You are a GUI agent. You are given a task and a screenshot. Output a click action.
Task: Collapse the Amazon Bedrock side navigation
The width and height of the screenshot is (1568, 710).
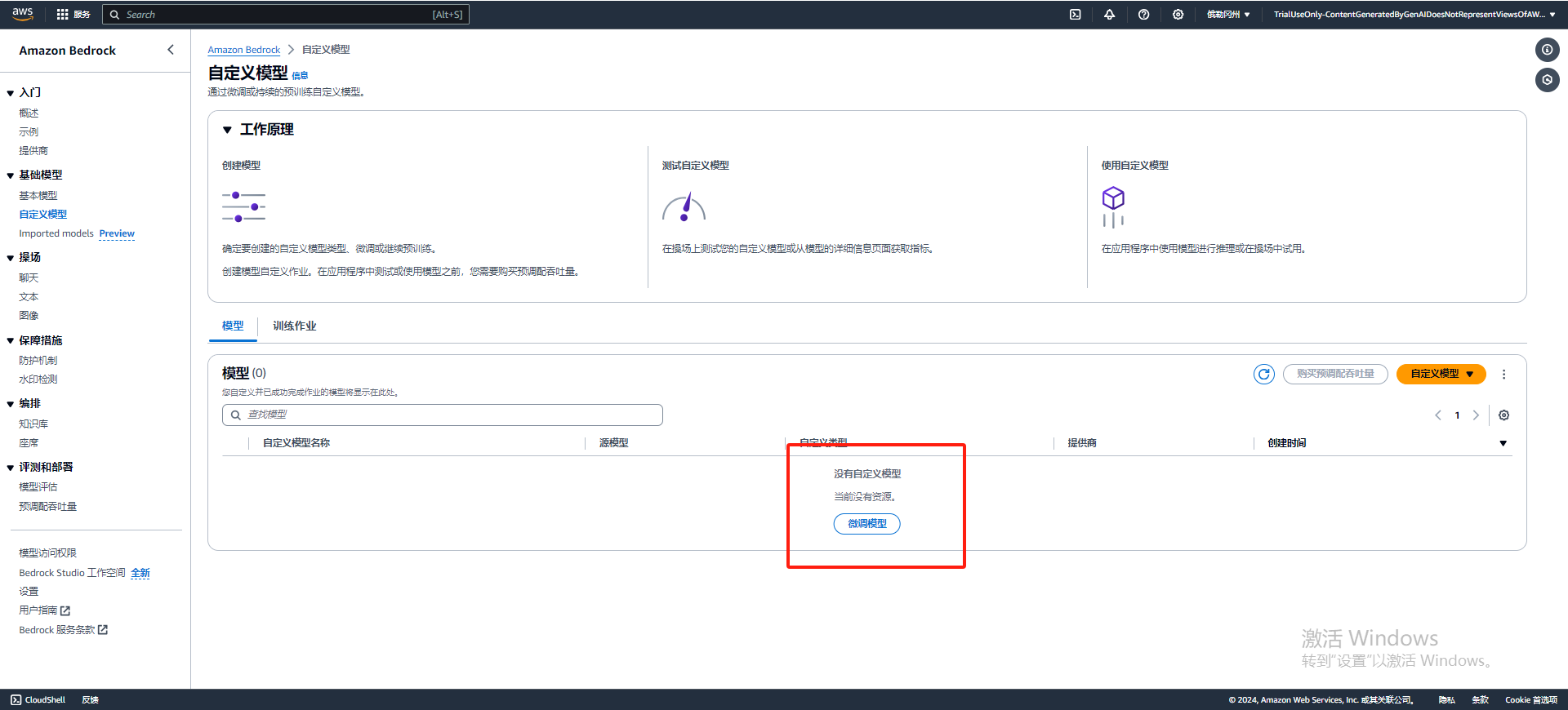point(171,50)
